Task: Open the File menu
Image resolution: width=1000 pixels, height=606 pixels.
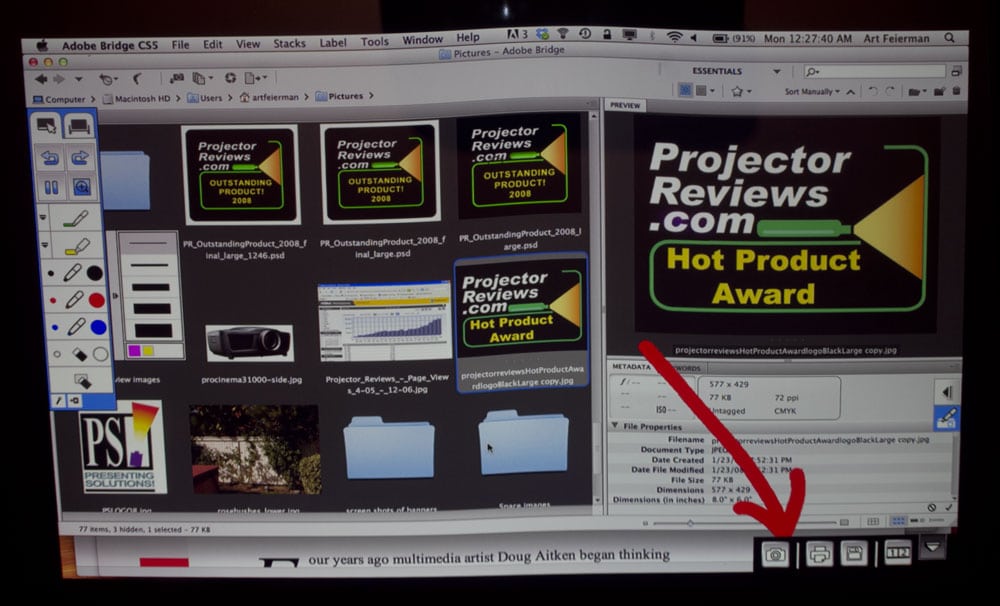Action: 180,45
